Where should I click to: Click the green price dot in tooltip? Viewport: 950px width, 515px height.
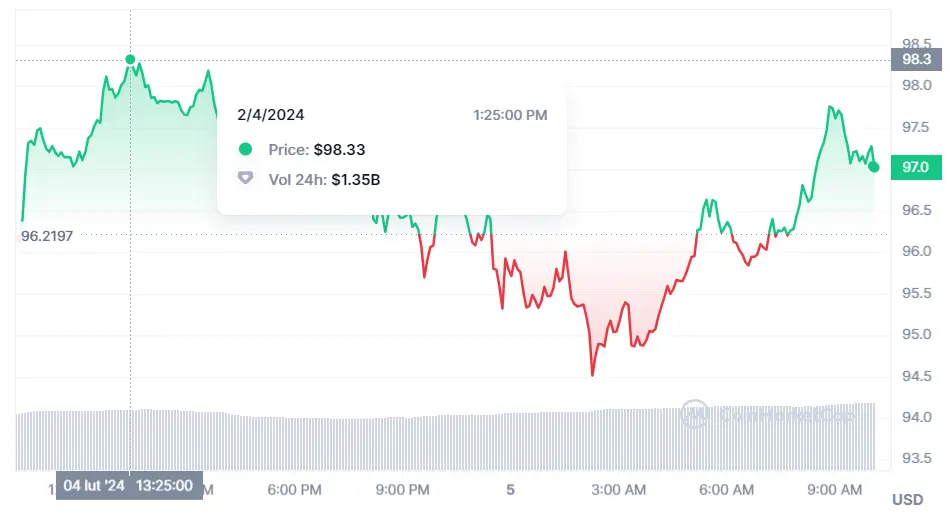[x=245, y=150]
